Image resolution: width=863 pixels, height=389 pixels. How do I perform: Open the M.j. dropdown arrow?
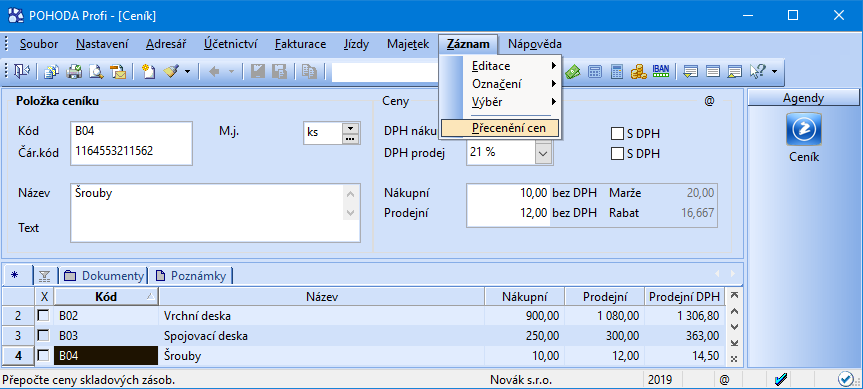point(350,128)
